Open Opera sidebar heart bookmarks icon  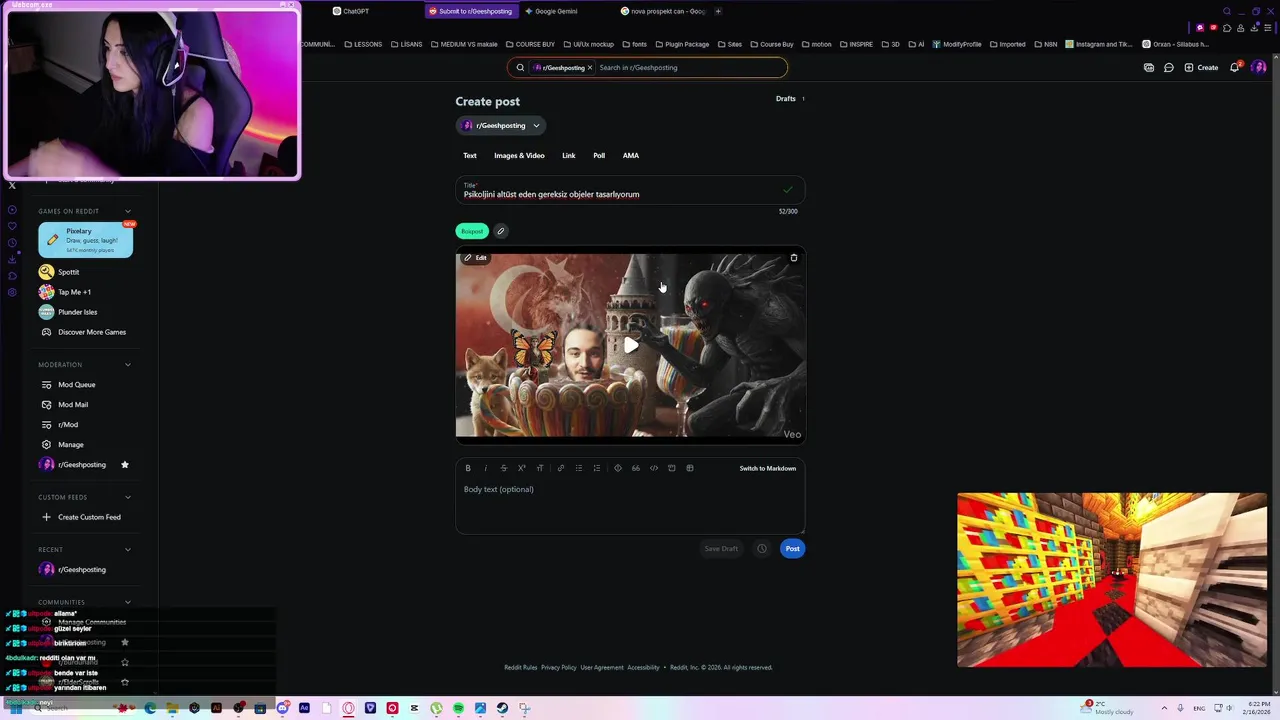[x=12, y=226]
